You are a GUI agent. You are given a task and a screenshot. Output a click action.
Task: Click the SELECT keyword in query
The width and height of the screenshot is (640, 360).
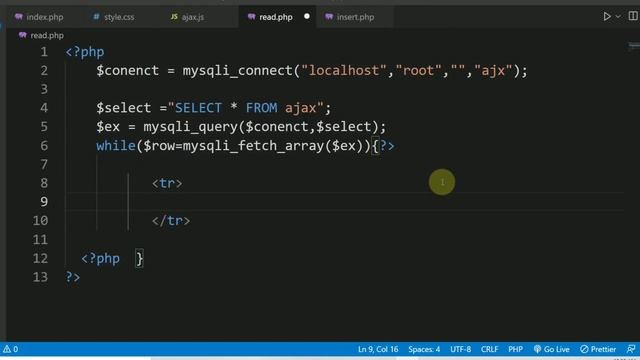198,108
